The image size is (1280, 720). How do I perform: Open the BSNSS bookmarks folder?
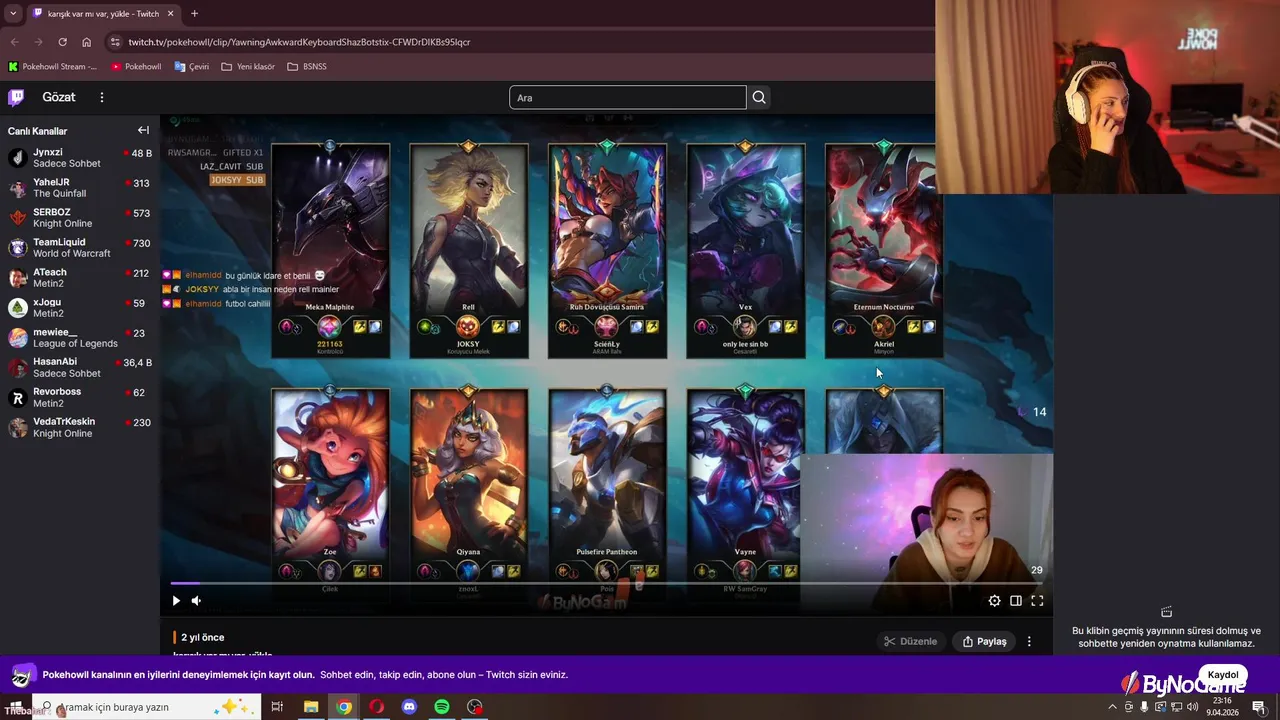point(307,66)
